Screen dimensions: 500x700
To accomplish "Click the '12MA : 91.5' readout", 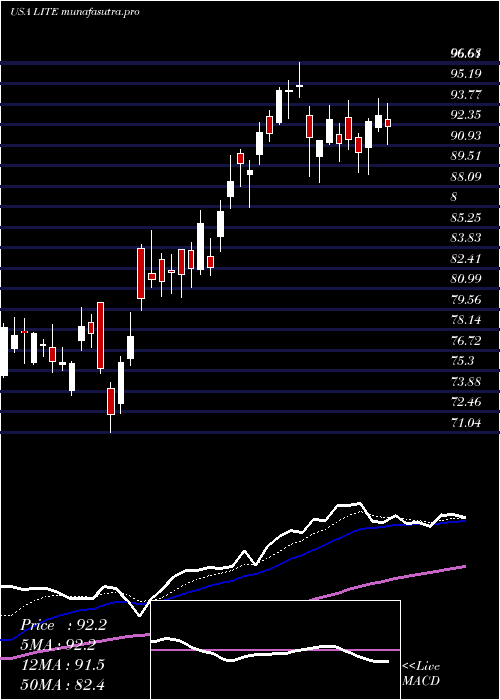I will pos(63,665).
